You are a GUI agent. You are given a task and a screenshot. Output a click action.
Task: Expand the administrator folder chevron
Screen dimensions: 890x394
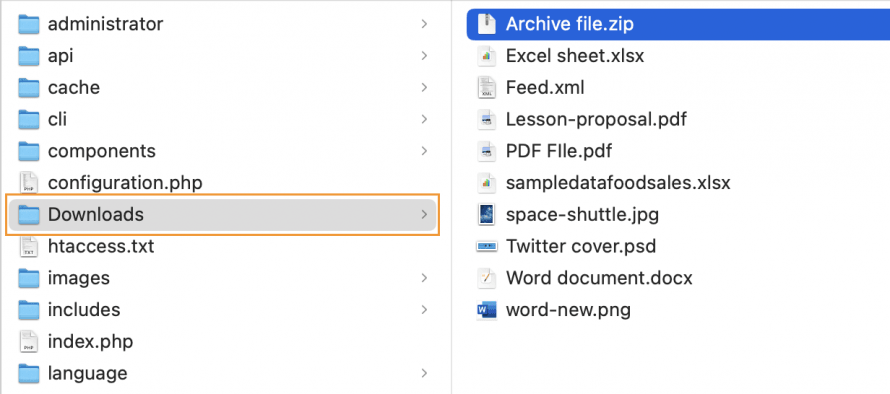tap(424, 24)
